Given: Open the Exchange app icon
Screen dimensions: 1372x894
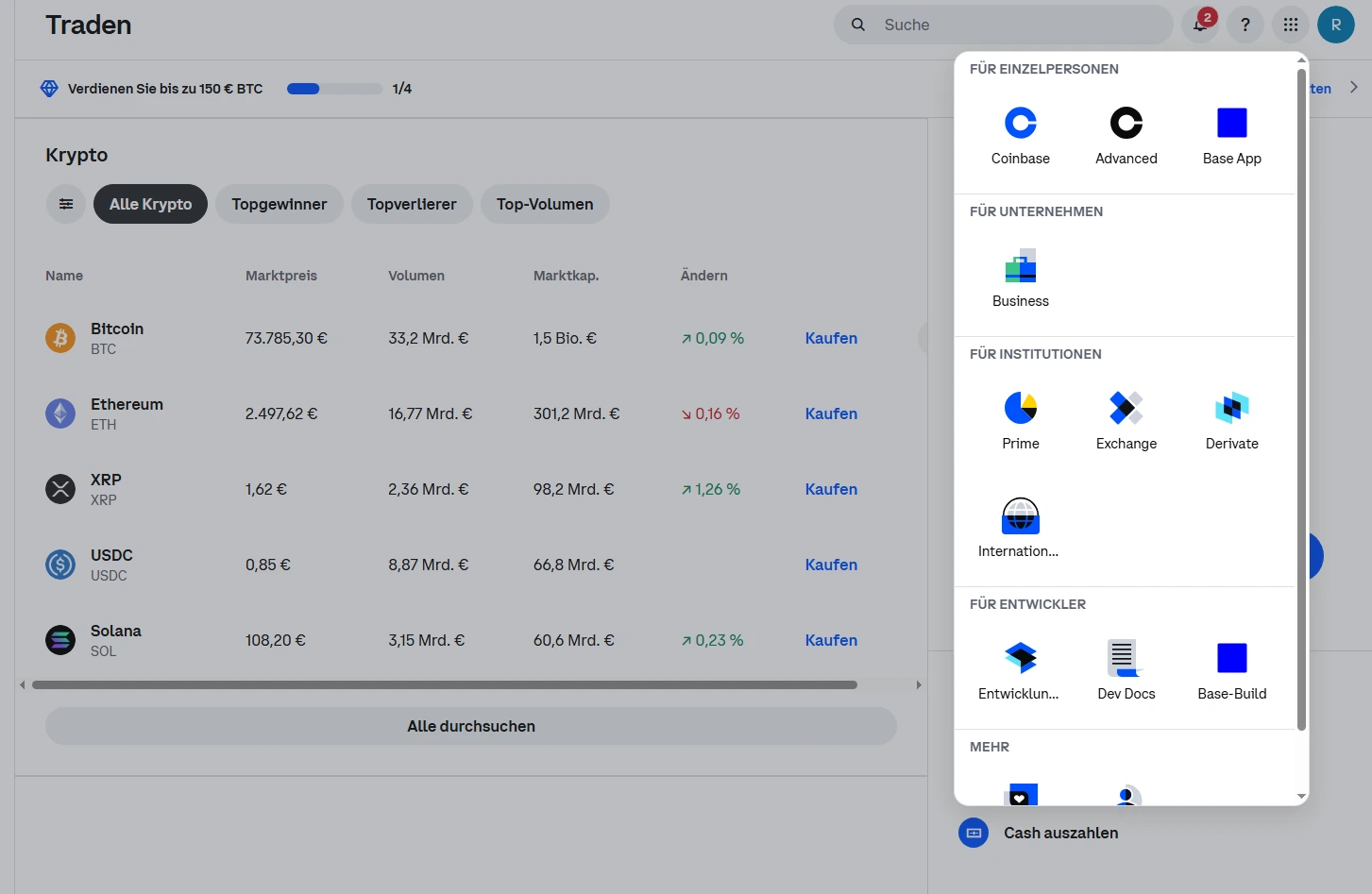Looking at the screenshot, I should coord(1126,408).
